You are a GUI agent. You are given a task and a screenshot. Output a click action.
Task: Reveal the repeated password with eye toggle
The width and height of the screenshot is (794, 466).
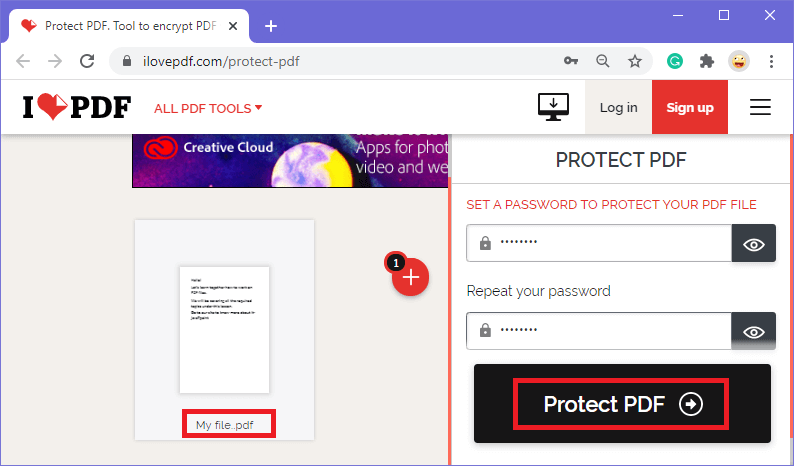click(753, 331)
